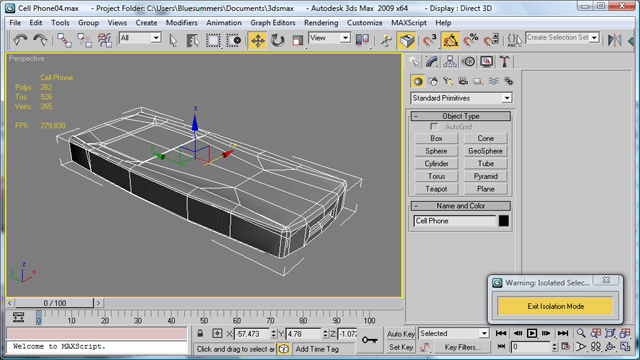The width and height of the screenshot is (640, 360).
Task: Open the Rendering menu
Action: [321, 23]
